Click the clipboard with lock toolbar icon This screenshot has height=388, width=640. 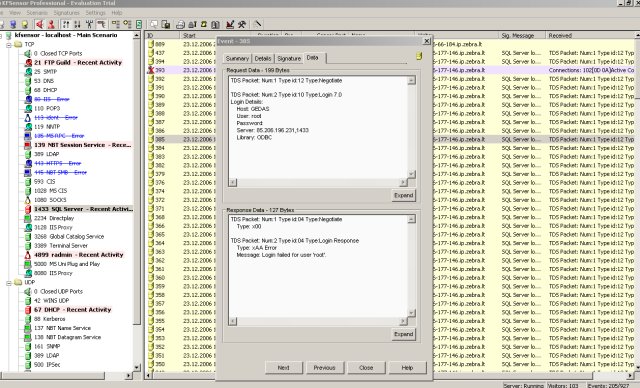point(166,24)
